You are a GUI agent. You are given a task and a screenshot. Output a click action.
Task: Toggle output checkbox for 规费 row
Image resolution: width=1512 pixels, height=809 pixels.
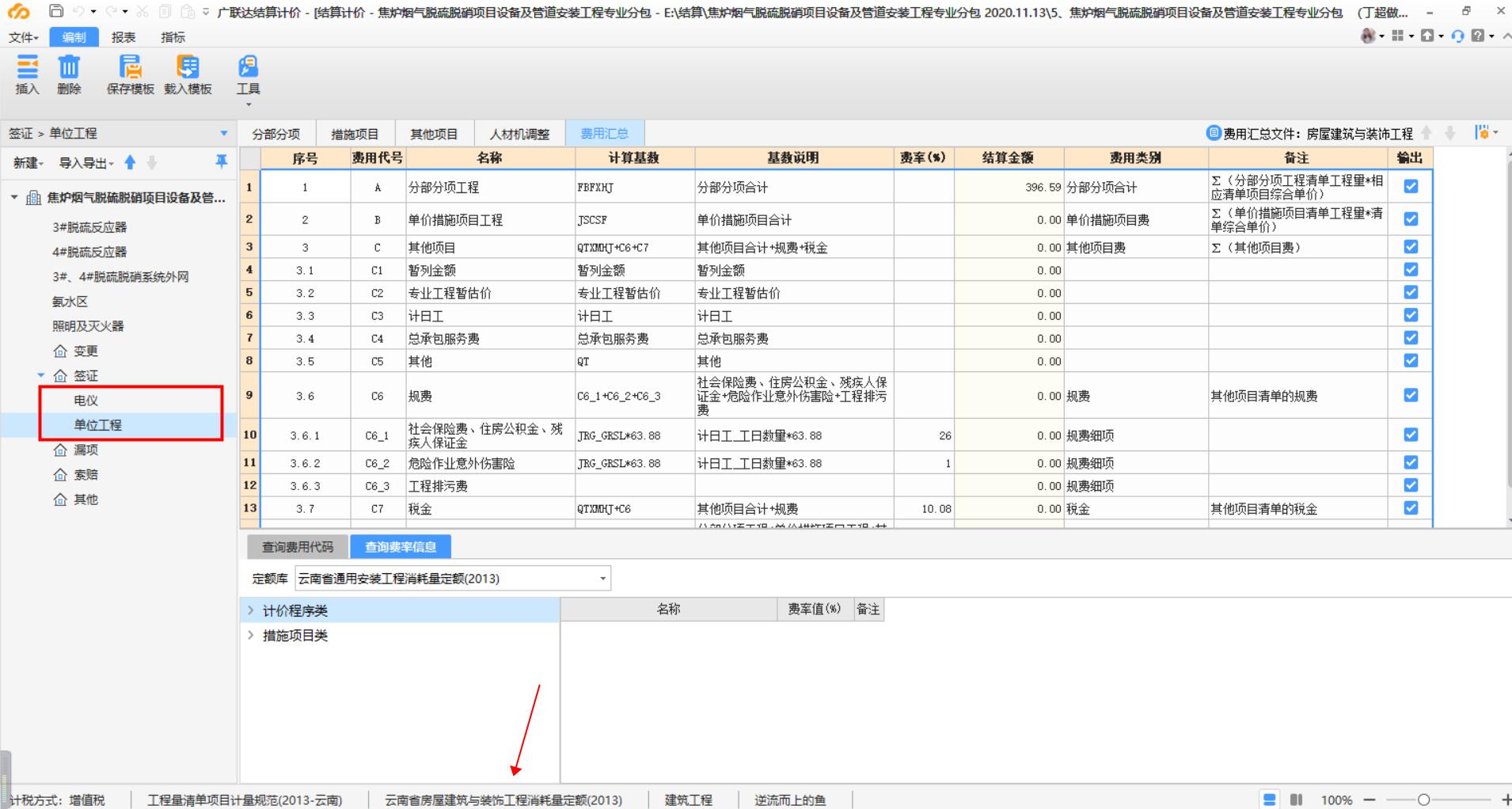click(x=1411, y=395)
